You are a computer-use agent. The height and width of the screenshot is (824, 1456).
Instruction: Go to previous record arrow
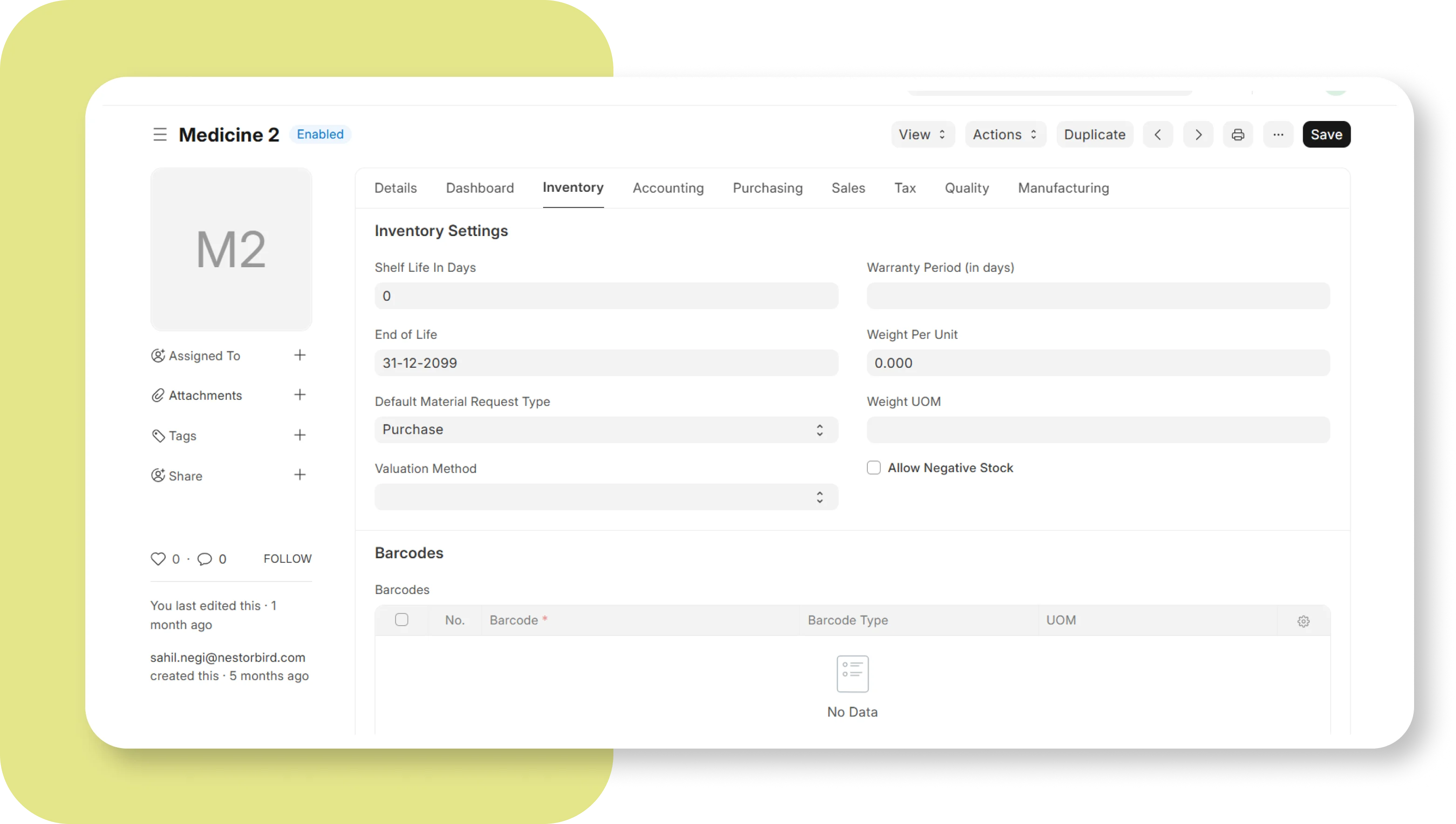coord(1157,135)
